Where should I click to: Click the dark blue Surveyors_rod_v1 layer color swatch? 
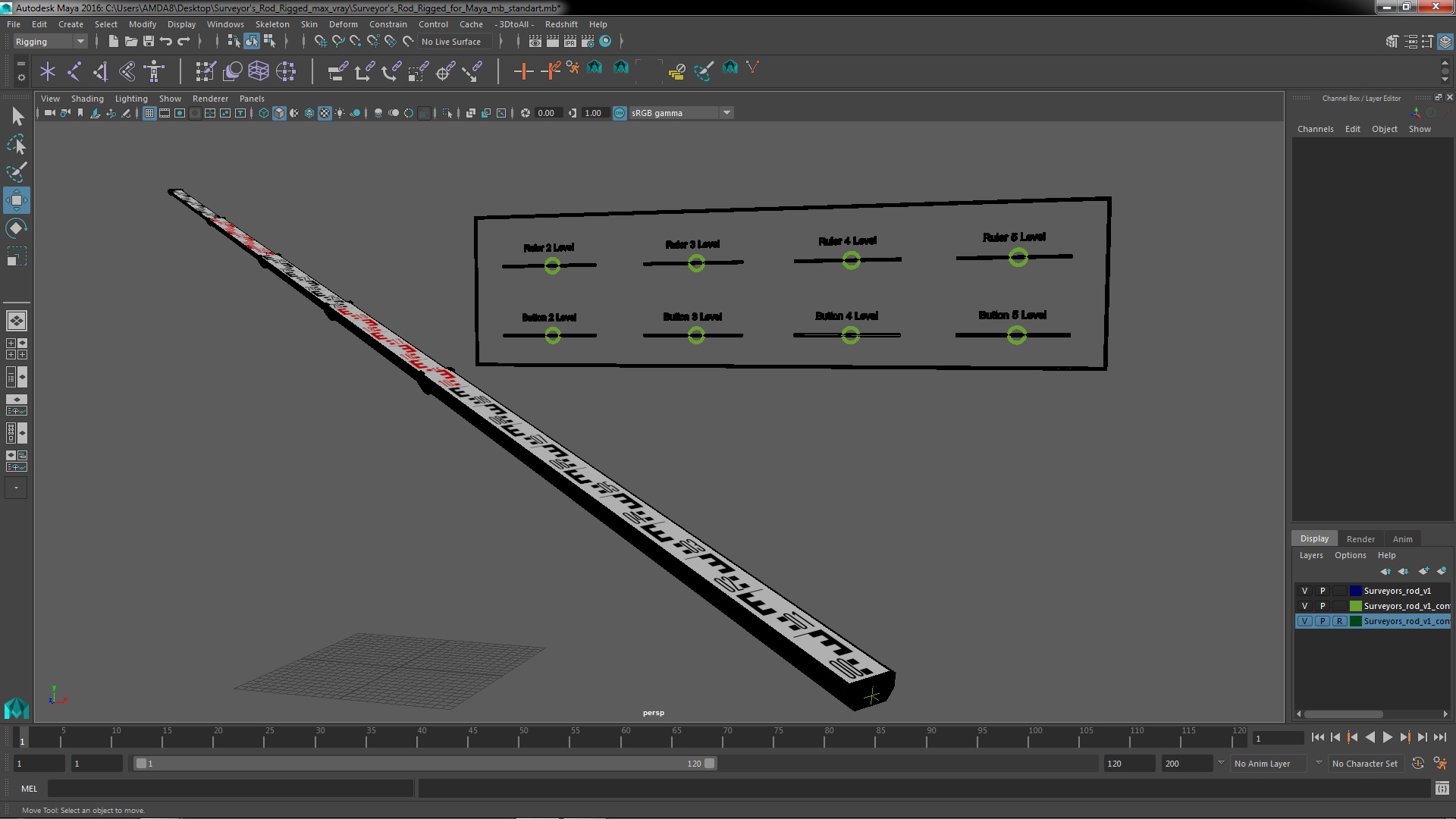pos(1355,591)
